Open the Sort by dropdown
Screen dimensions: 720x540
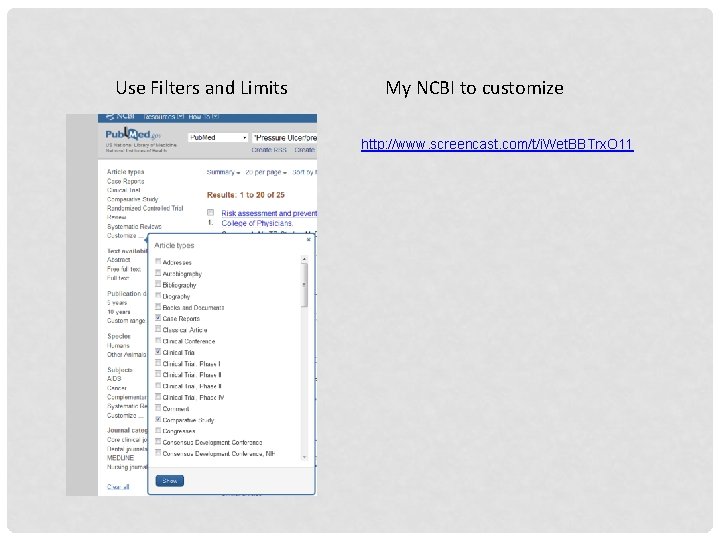click(304, 172)
